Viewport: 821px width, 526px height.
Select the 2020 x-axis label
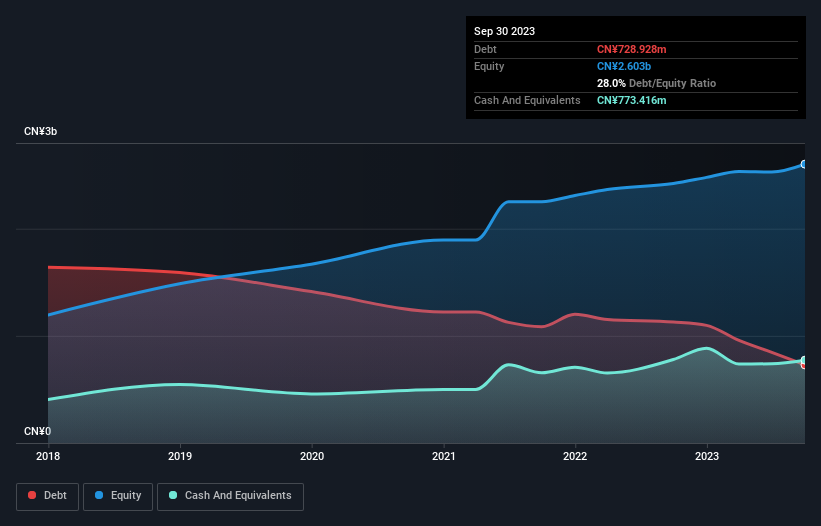(x=312, y=456)
